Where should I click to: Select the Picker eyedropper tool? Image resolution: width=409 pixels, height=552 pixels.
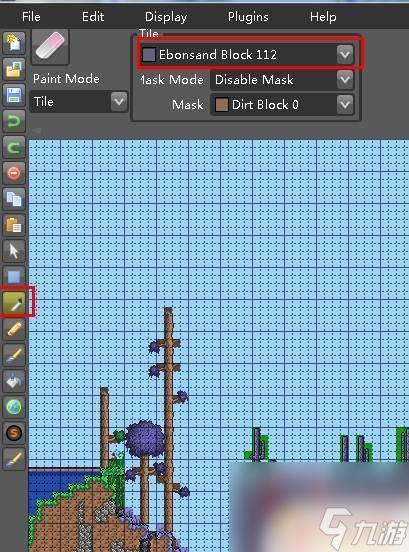[14, 303]
